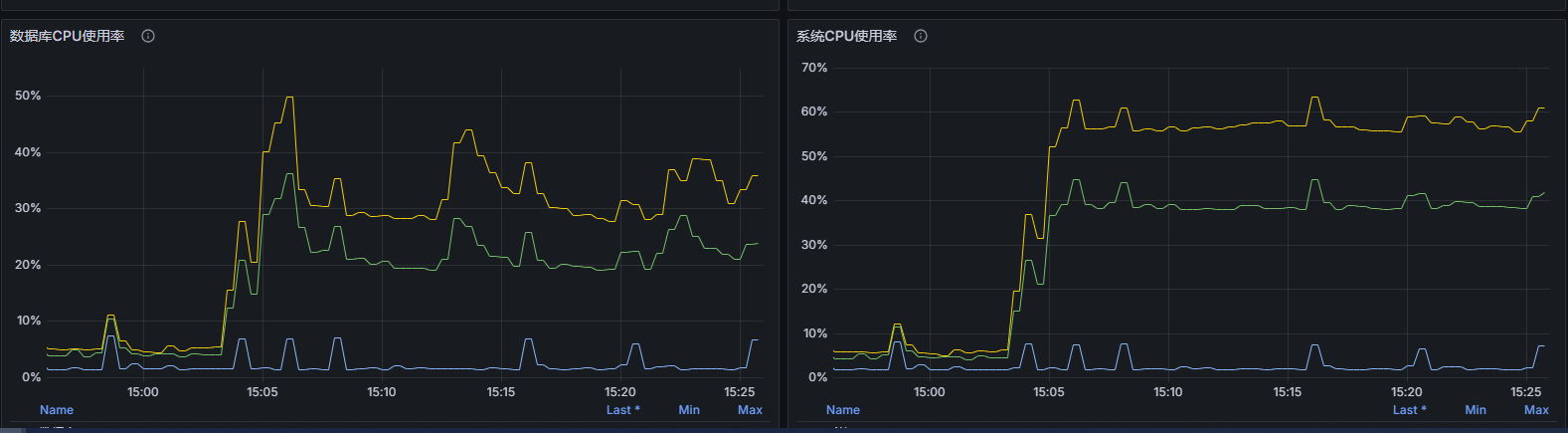Click the 50% peak of yellow database CPU line
This screenshot has height=433, width=1568.
click(289, 98)
